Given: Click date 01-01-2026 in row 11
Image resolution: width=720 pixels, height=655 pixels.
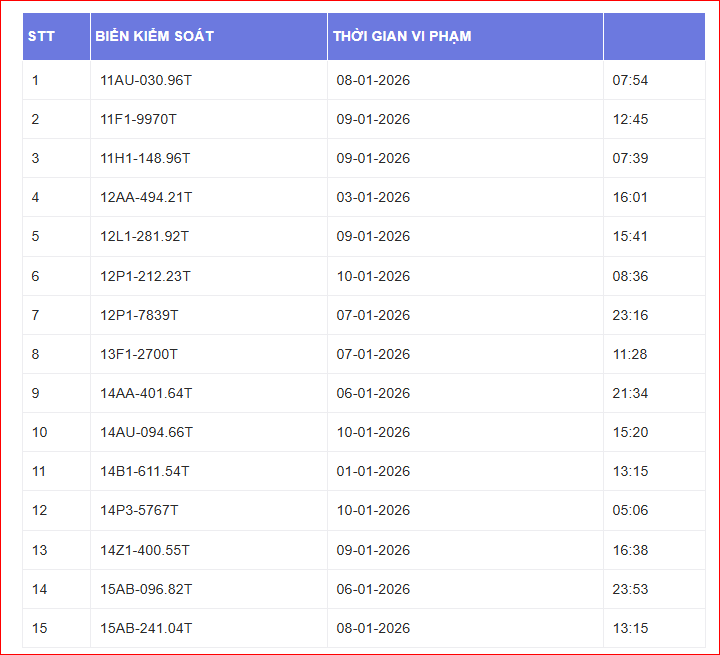Looking at the screenshot, I should click(x=373, y=471).
